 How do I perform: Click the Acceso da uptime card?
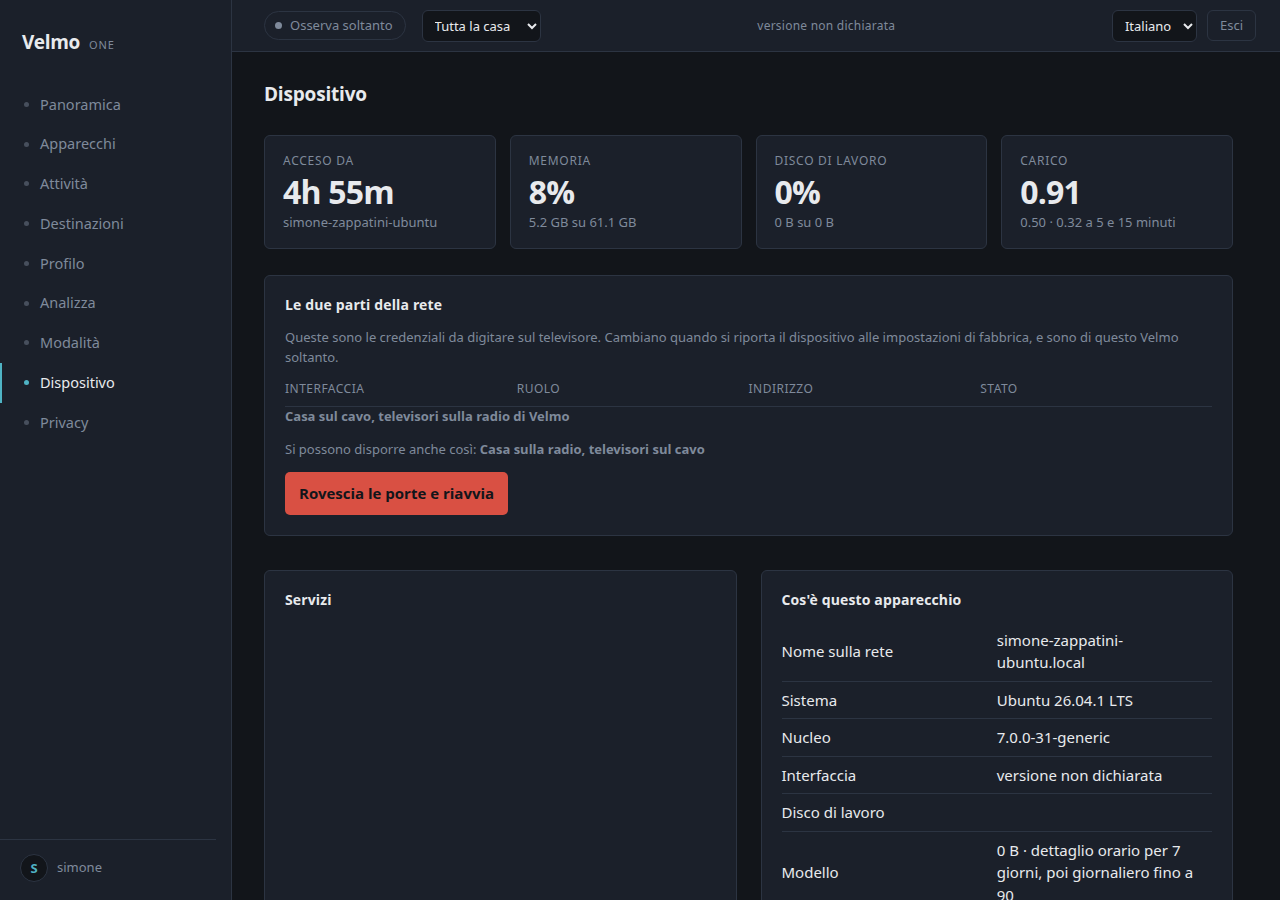[380, 192]
